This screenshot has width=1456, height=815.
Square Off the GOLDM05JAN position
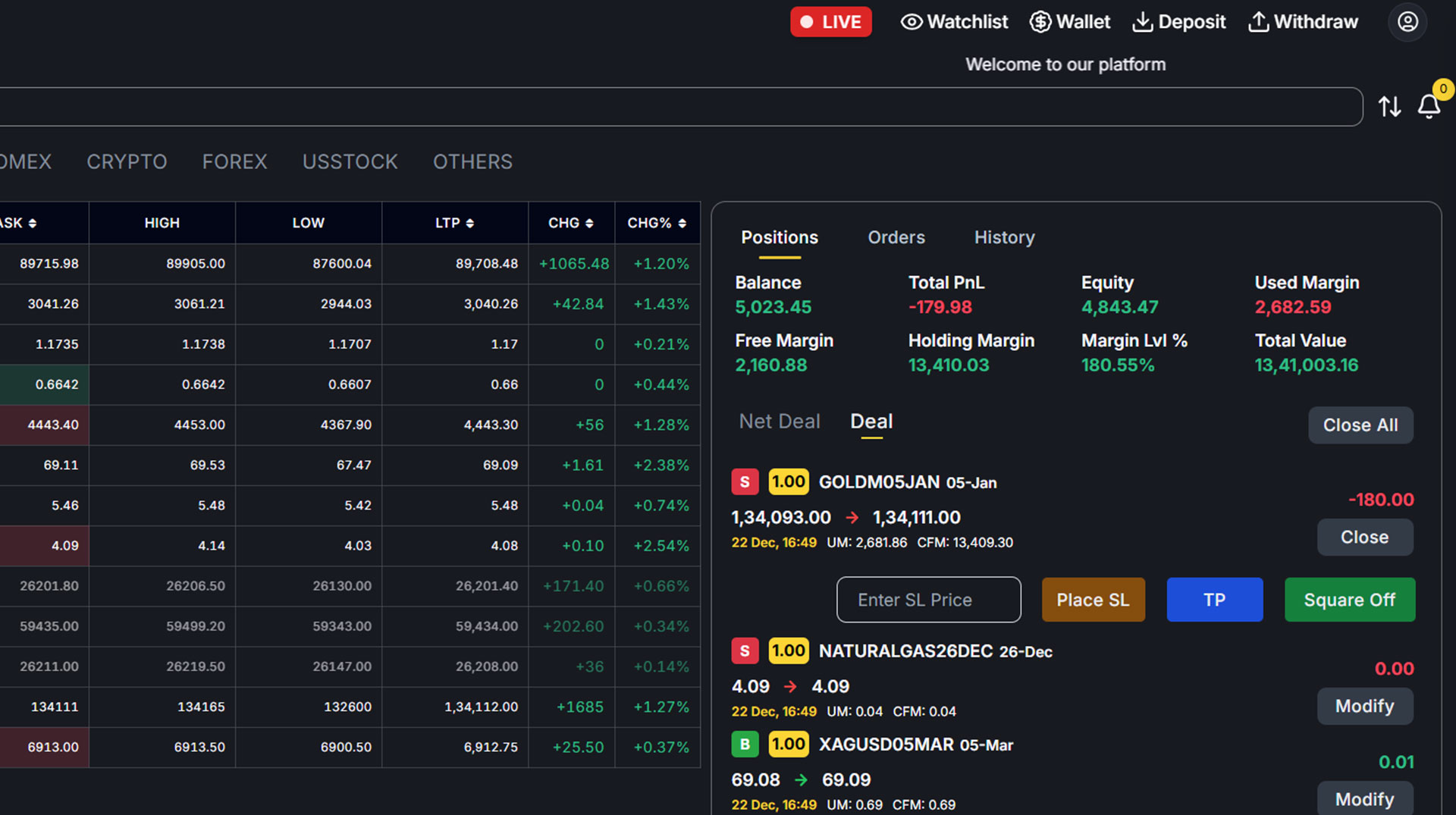point(1350,600)
